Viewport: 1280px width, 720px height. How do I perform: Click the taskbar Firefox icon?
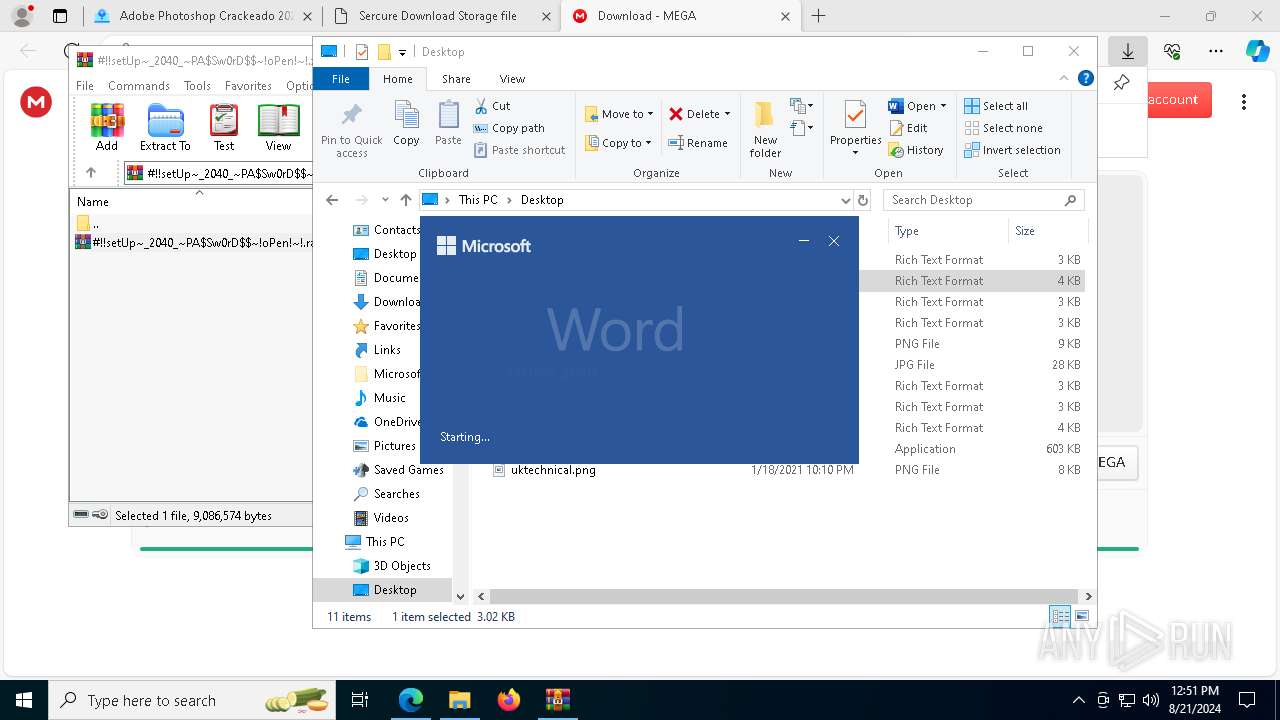click(x=508, y=700)
